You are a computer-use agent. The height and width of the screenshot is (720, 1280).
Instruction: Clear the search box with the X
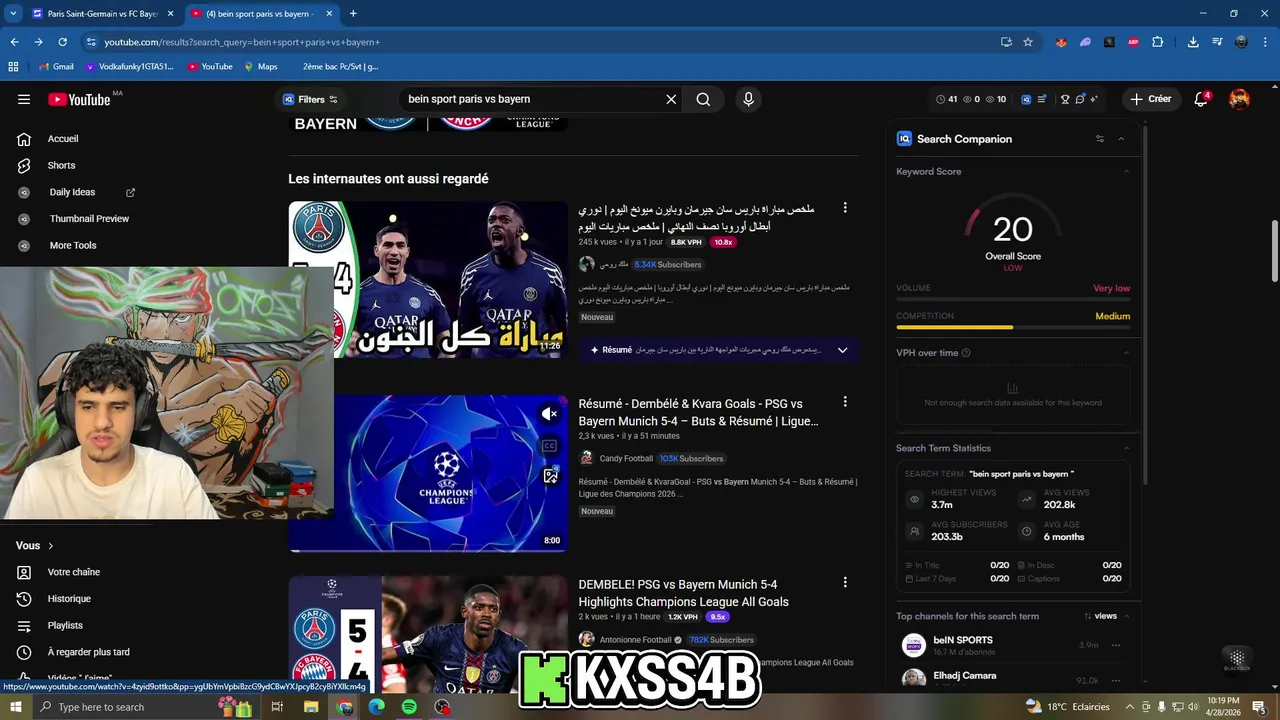click(671, 99)
